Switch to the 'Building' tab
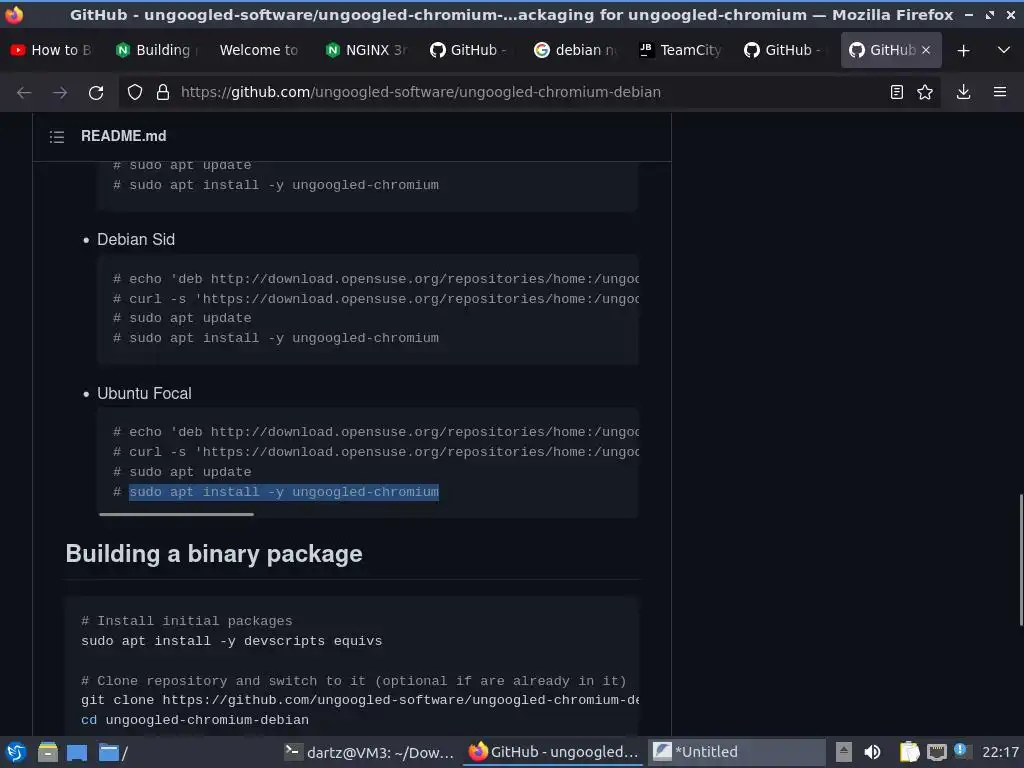This screenshot has height=768, width=1024. [x=157, y=50]
